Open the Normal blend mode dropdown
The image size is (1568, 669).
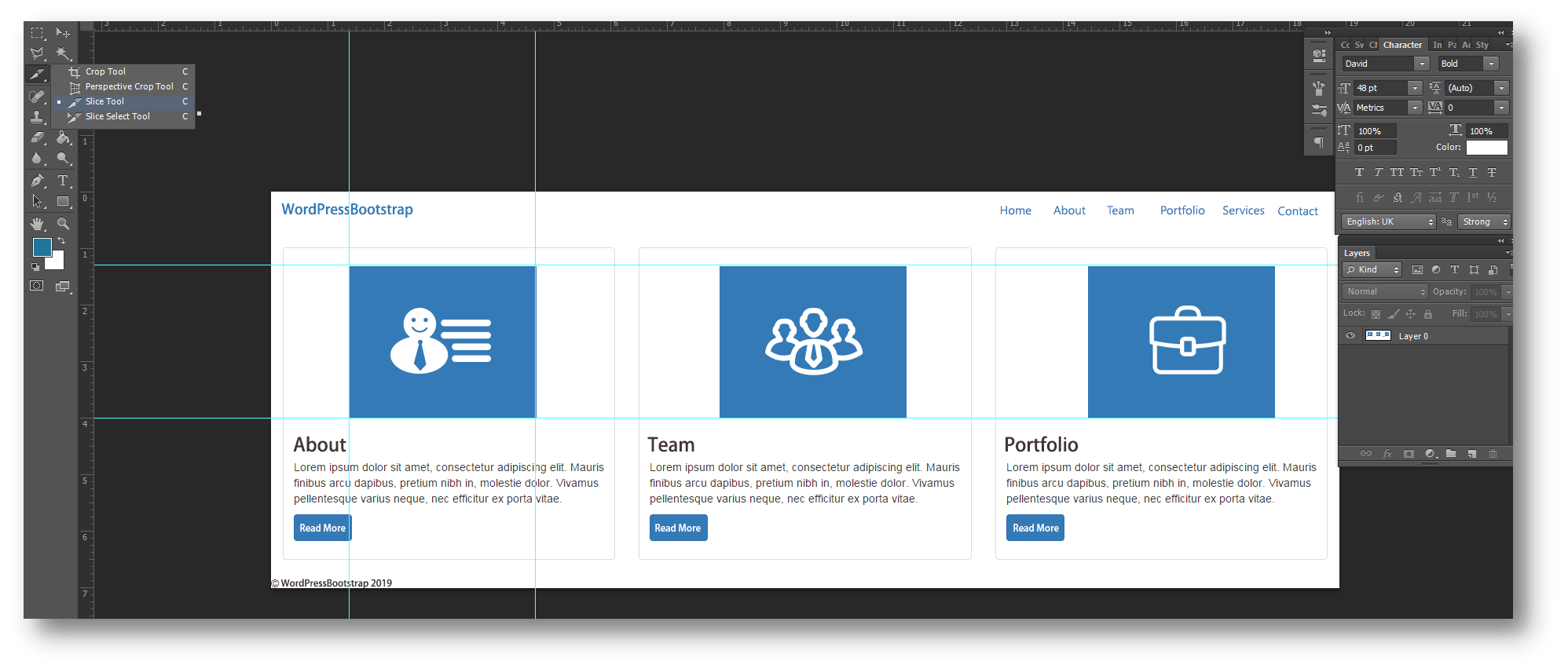point(1385,291)
